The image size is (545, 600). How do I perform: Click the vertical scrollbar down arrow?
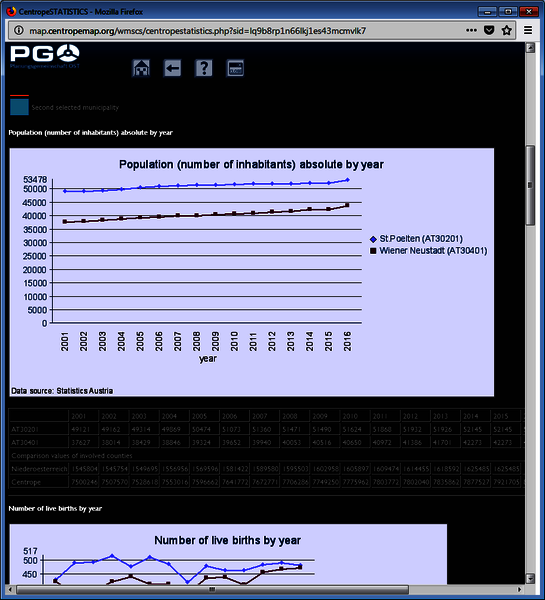coord(530,578)
